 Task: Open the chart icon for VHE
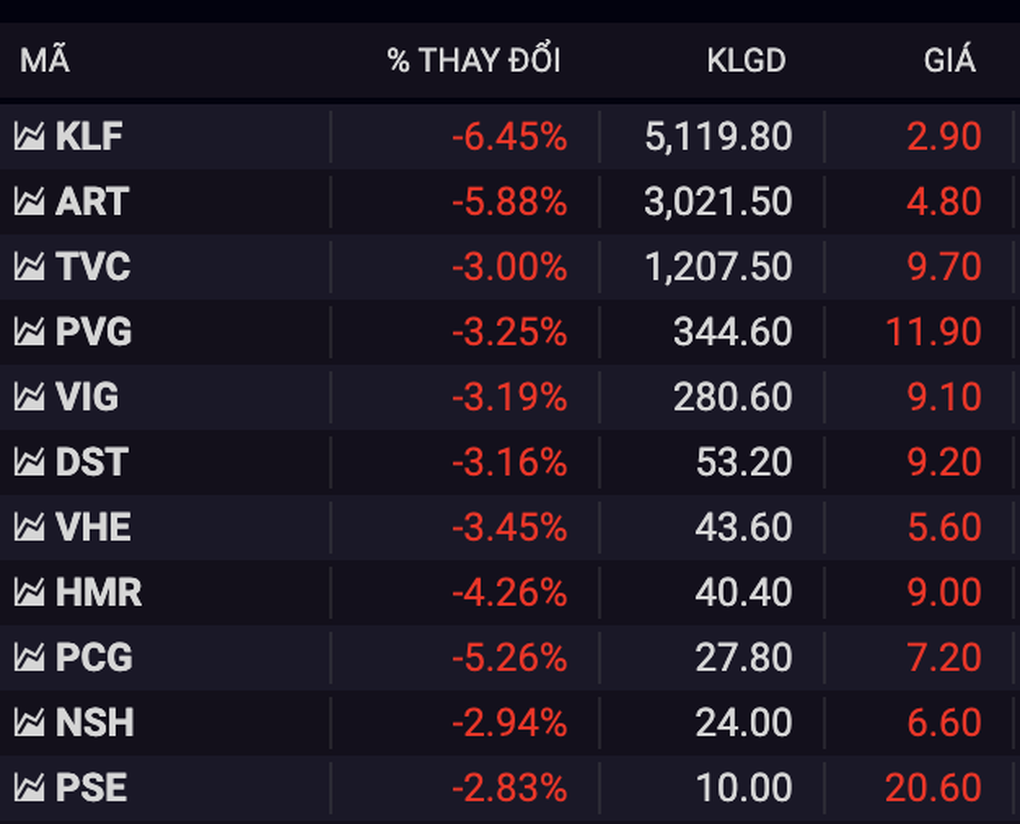click(x=29, y=527)
